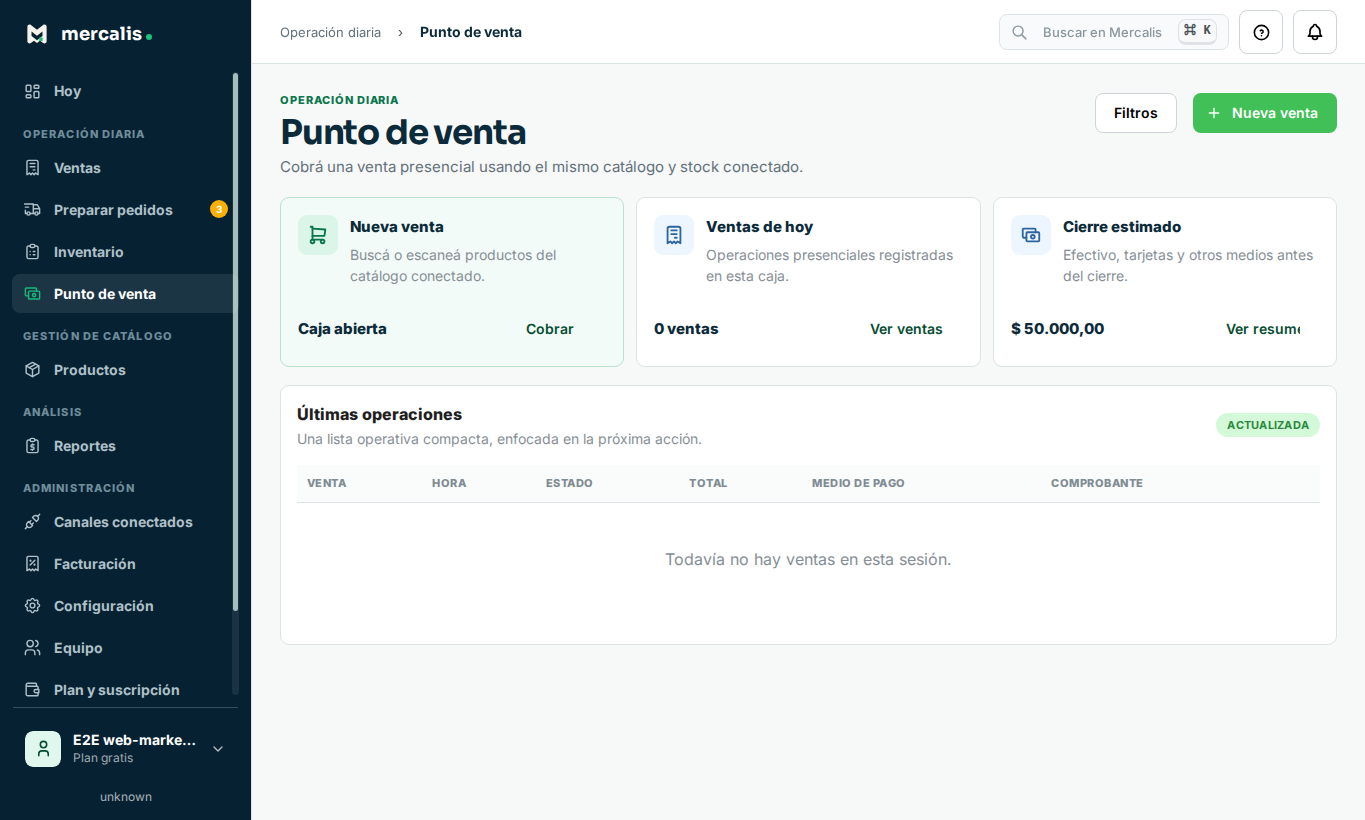
Task: Click the Productos box icon
Action: tap(33, 370)
